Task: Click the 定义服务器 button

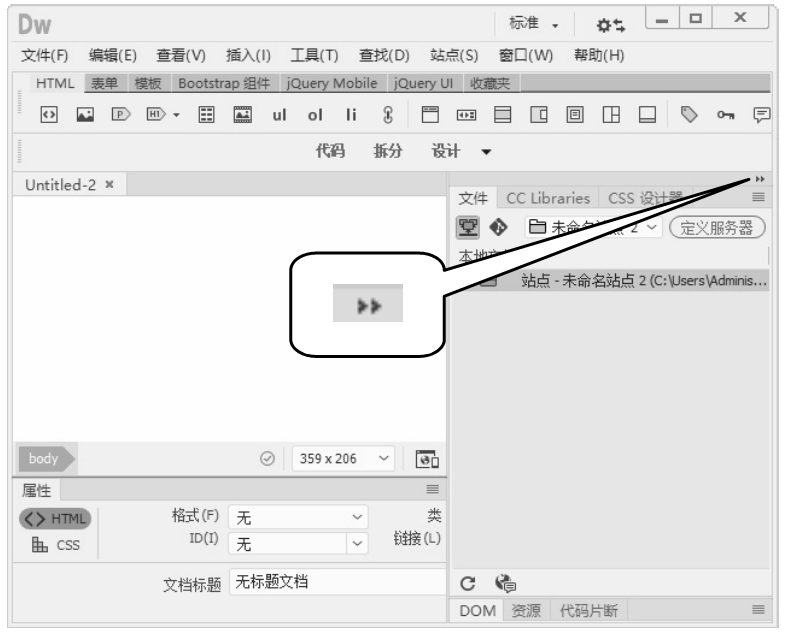Action: point(716,227)
